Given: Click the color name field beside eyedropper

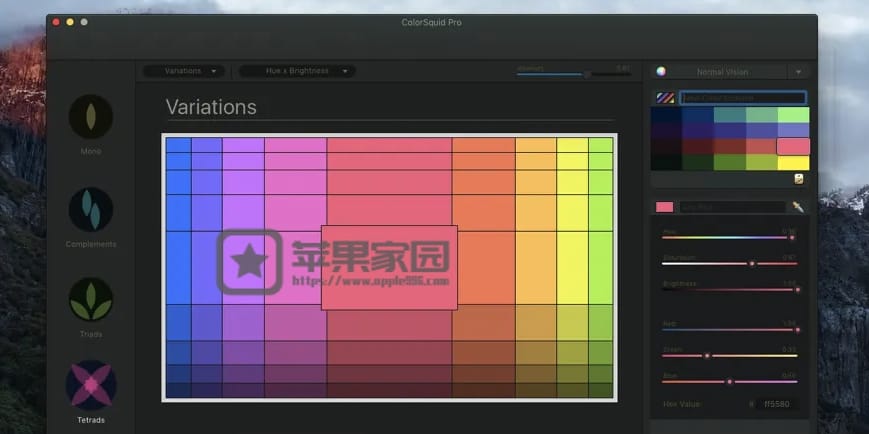Looking at the screenshot, I should pos(733,207).
